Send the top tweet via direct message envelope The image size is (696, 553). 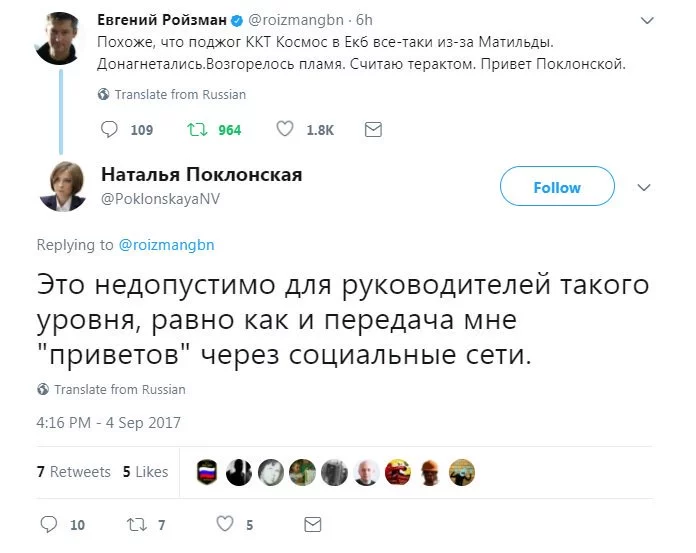(x=373, y=129)
